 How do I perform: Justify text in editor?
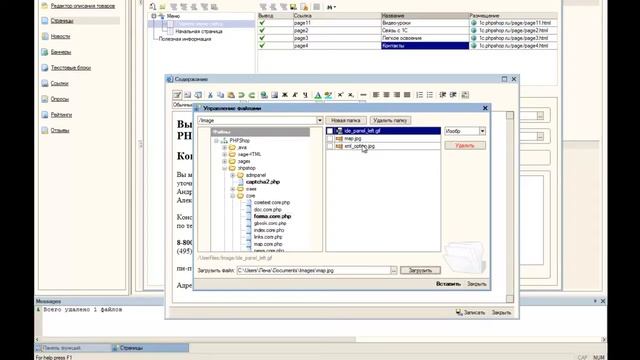tap(407, 95)
